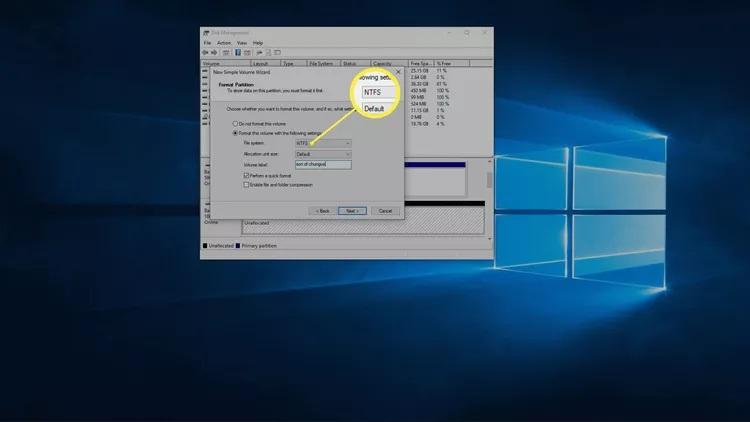Screen dimensions: 750x422
Task: Open the View menu
Action: (x=241, y=43)
